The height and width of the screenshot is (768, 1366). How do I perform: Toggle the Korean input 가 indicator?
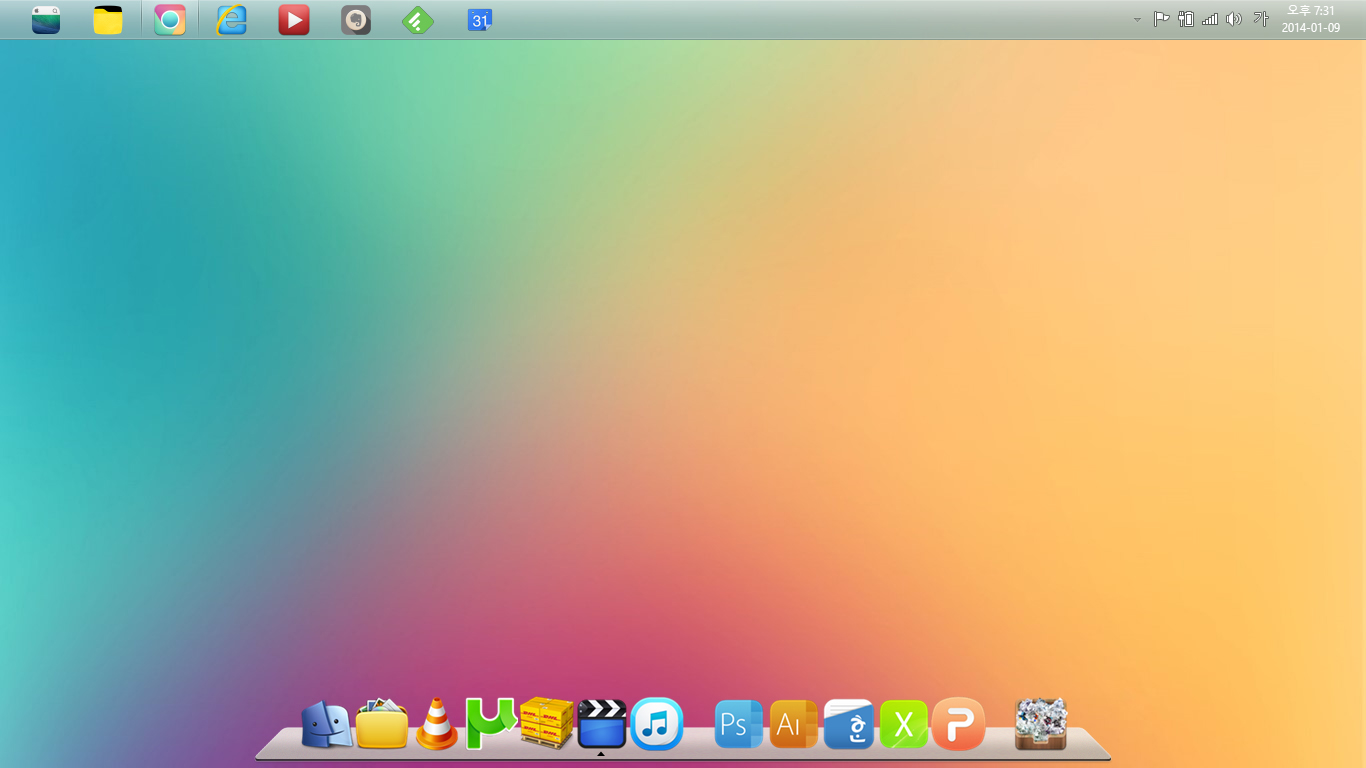click(x=1261, y=19)
